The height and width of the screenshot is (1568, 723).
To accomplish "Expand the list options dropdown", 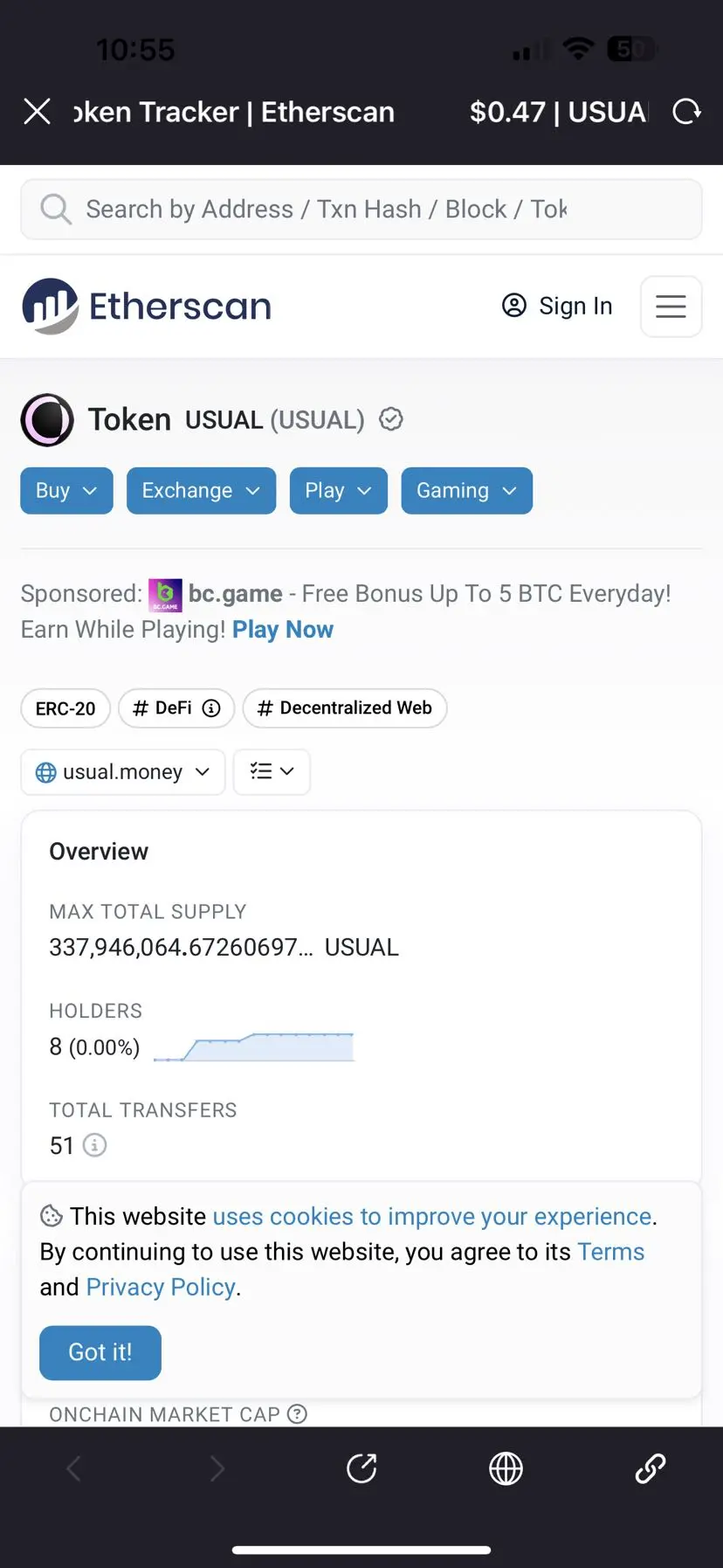I will pos(272,772).
